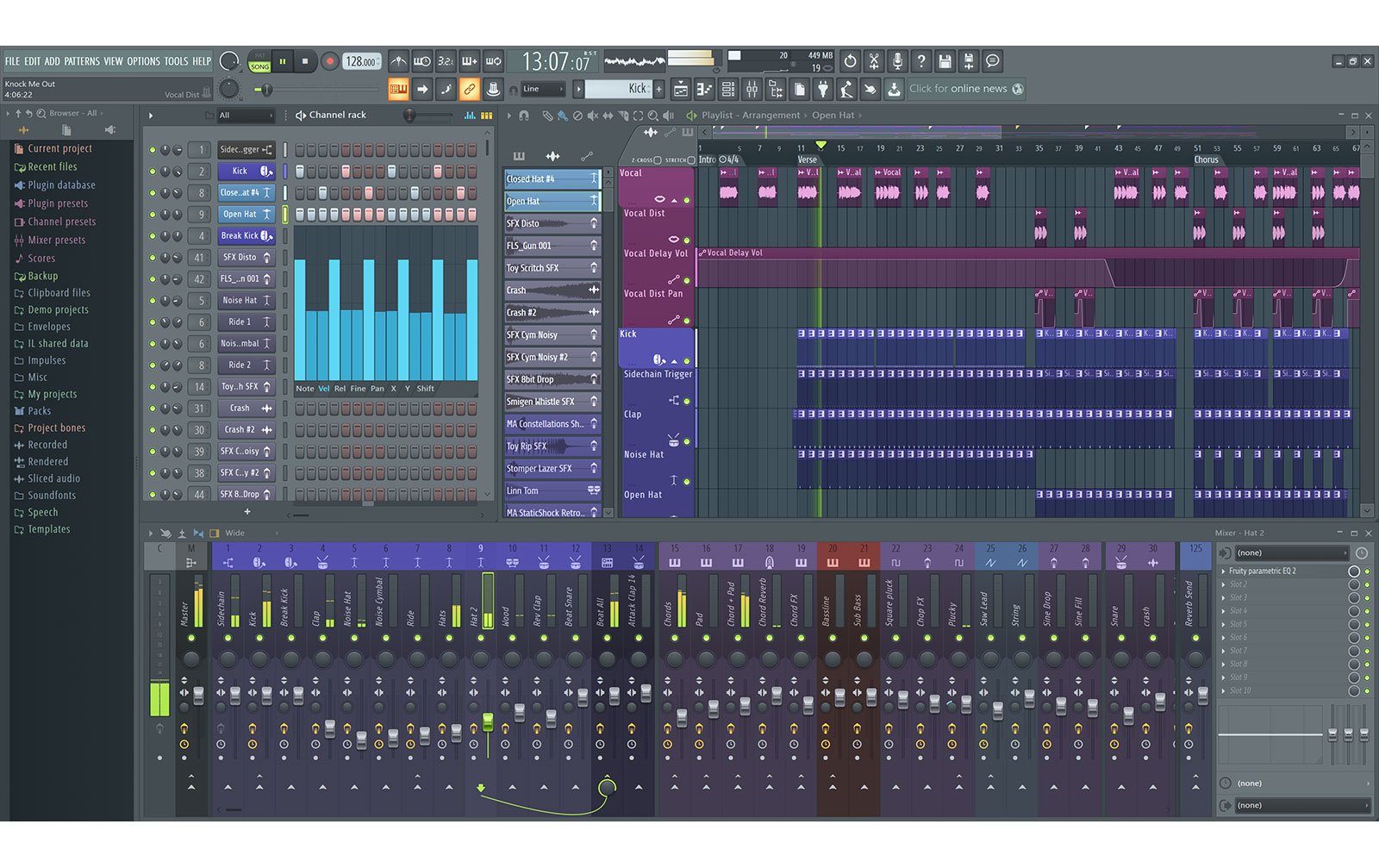Click the microphone one-click recording icon
1379x868 pixels.
click(897, 61)
